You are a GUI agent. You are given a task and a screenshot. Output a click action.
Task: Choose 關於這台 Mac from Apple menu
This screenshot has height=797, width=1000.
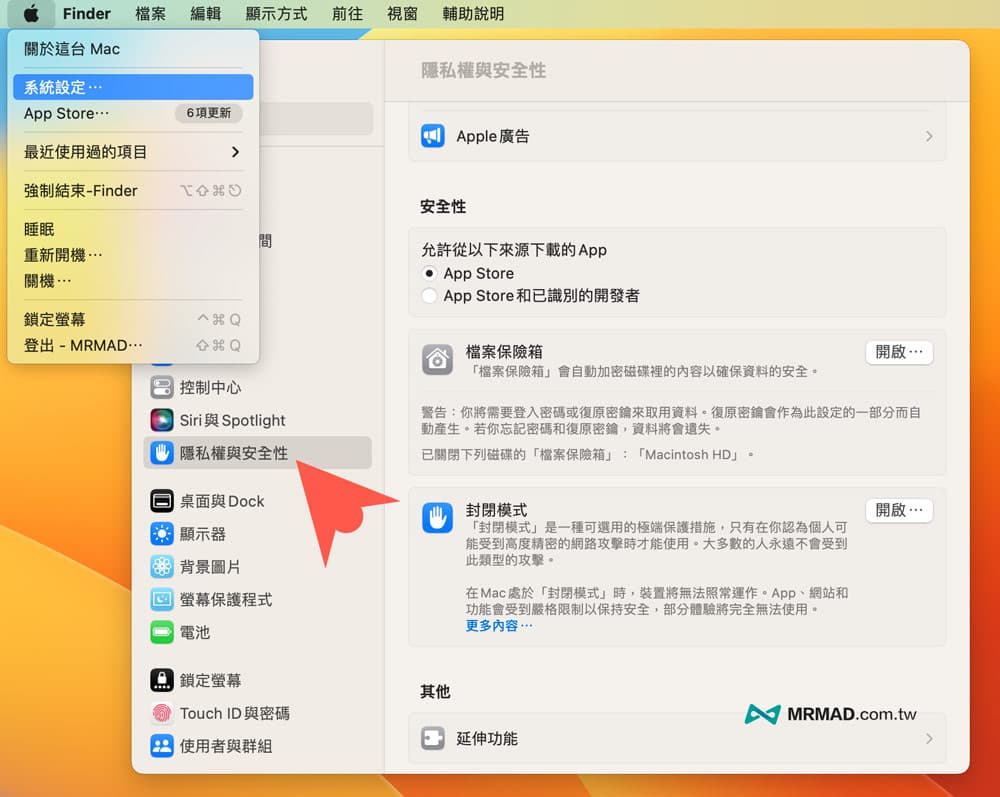[x=133, y=48]
